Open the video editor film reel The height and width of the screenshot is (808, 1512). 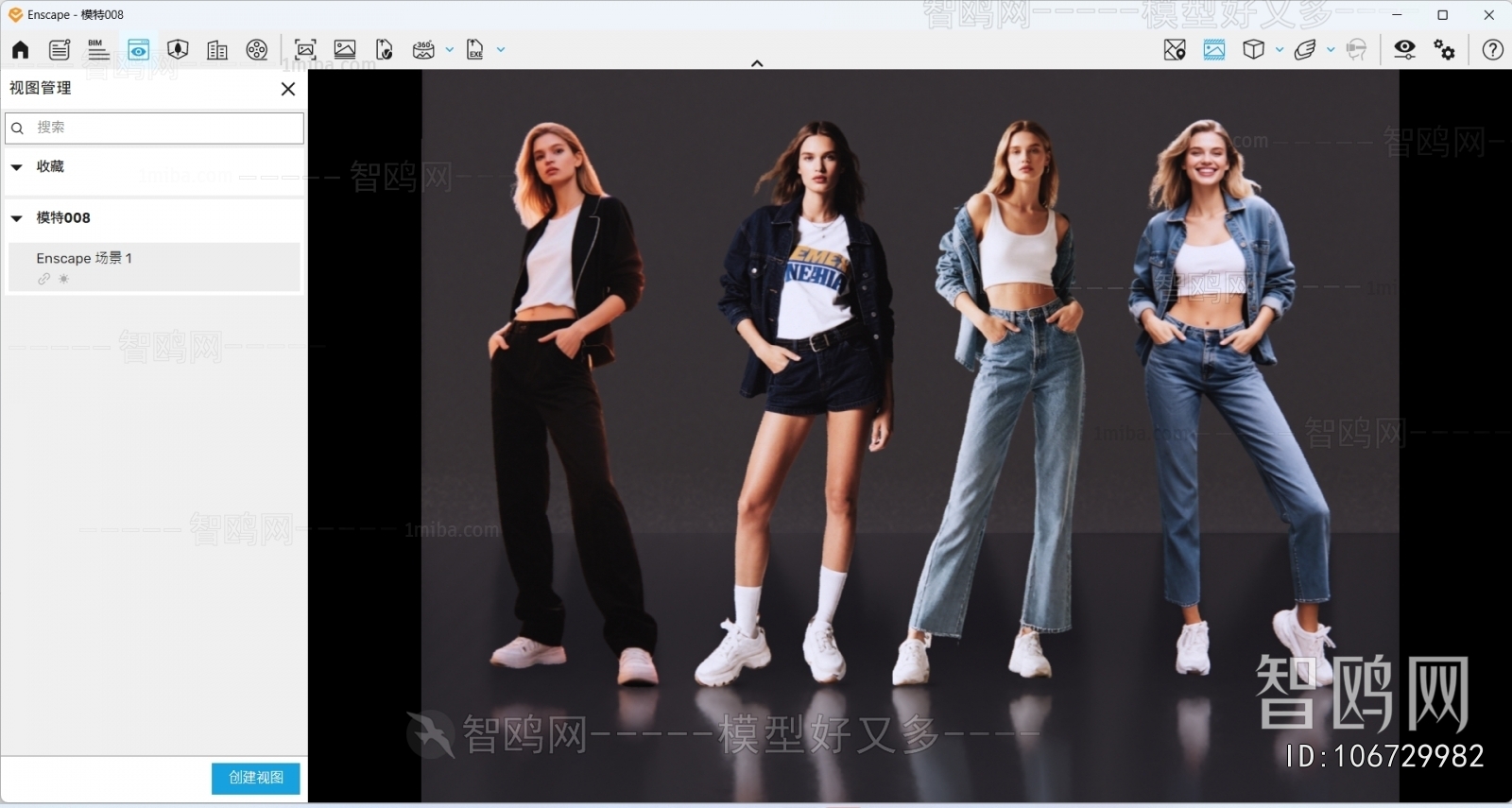257,50
